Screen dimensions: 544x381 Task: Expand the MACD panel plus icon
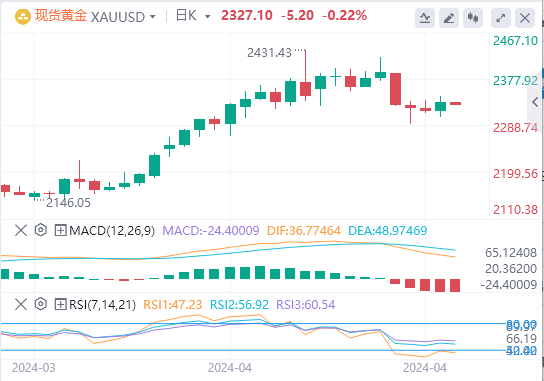click(60, 230)
